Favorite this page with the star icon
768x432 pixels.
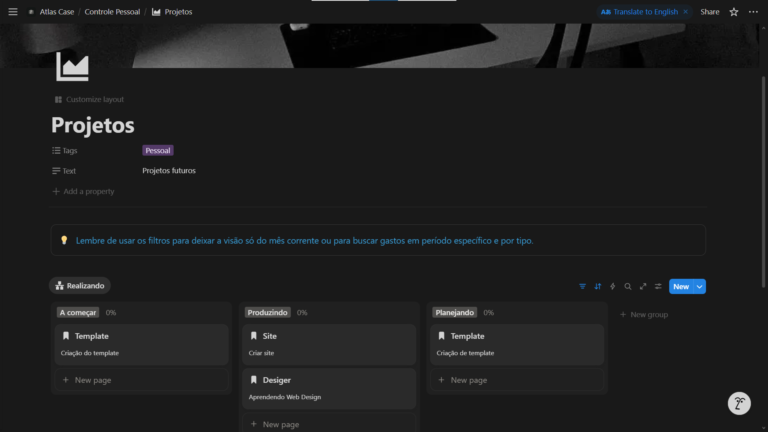[x=733, y=12]
